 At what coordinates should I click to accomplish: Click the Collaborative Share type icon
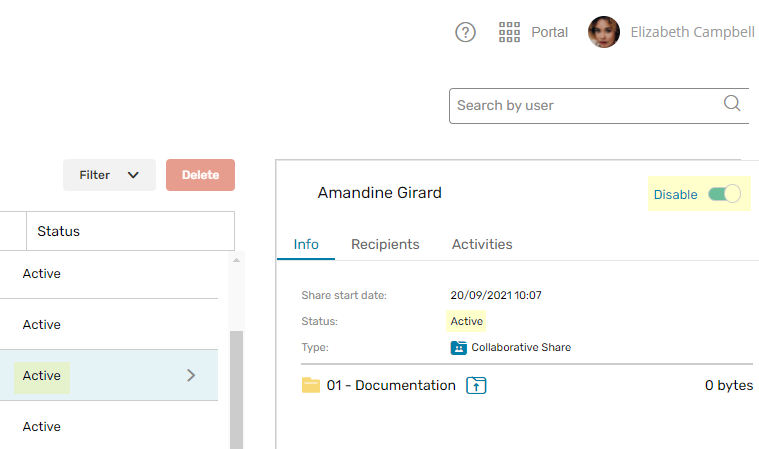click(x=458, y=347)
